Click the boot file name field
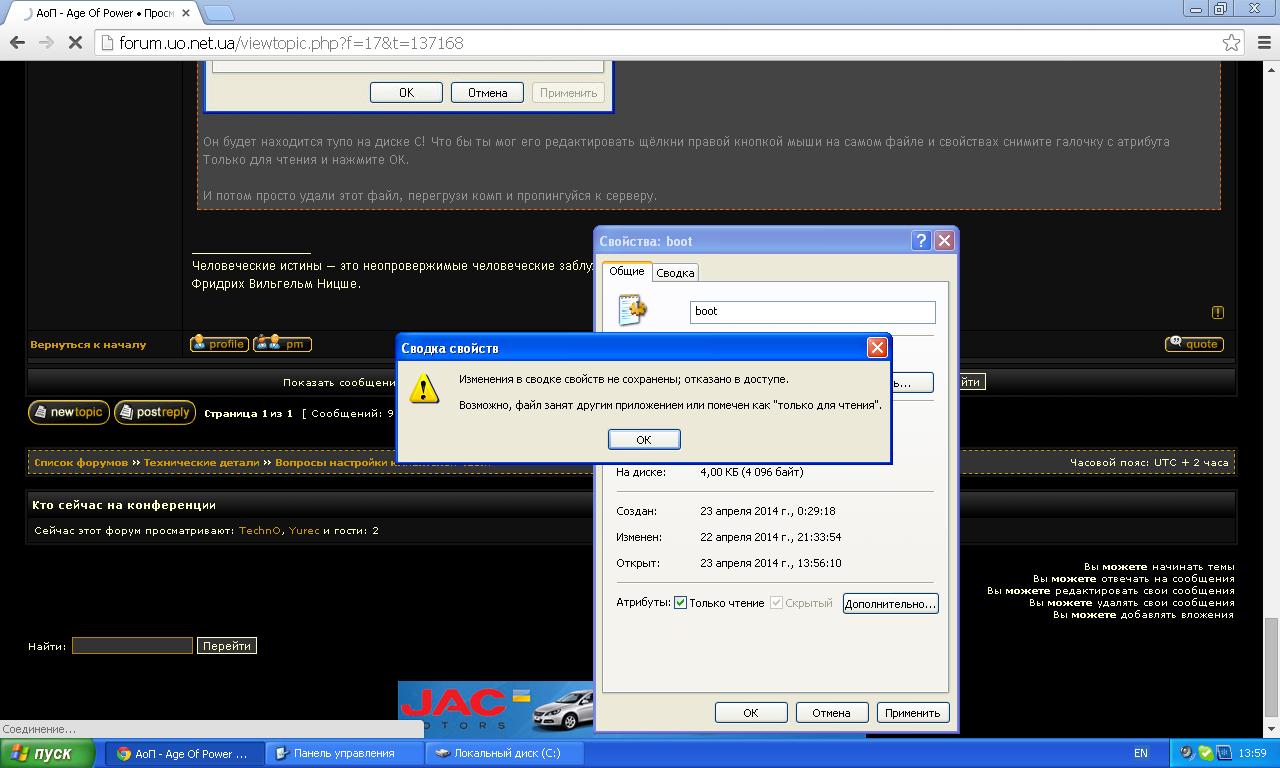Viewport: 1280px width, 768px height. (x=812, y=312)
